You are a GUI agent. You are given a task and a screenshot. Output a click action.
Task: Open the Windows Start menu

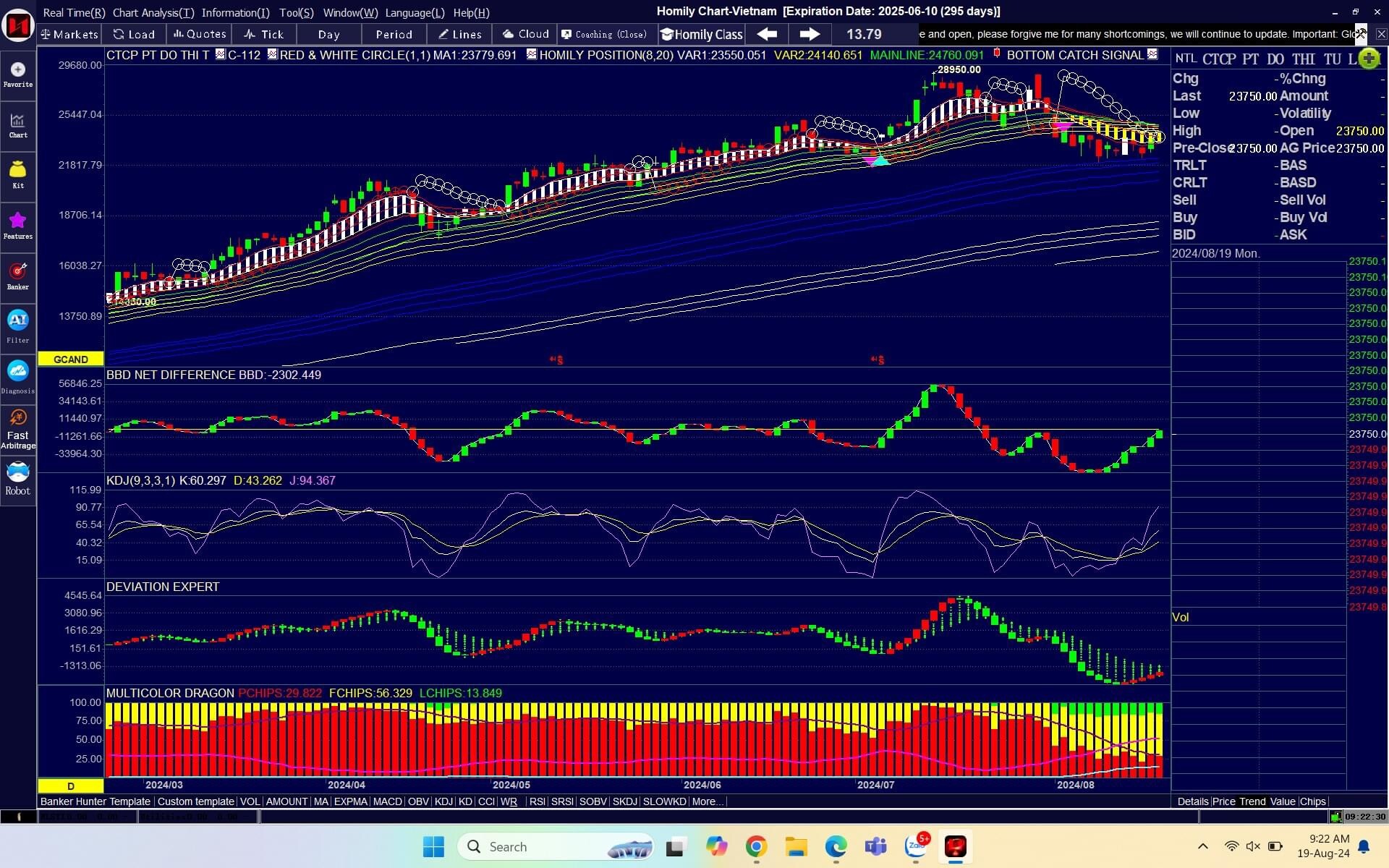point(433,846)
